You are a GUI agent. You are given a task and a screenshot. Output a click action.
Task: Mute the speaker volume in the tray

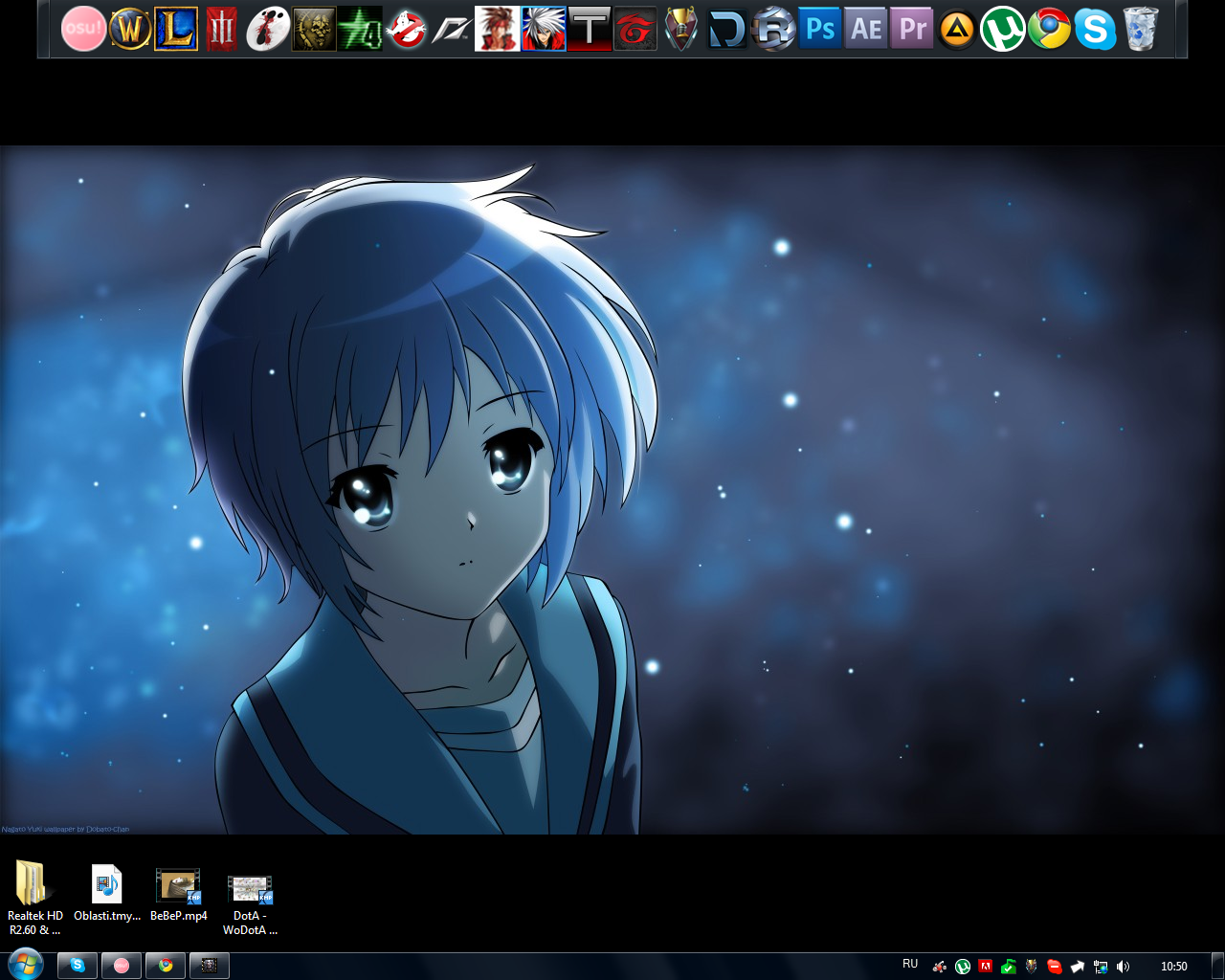pyautogui.click(x=1123, y=965)
